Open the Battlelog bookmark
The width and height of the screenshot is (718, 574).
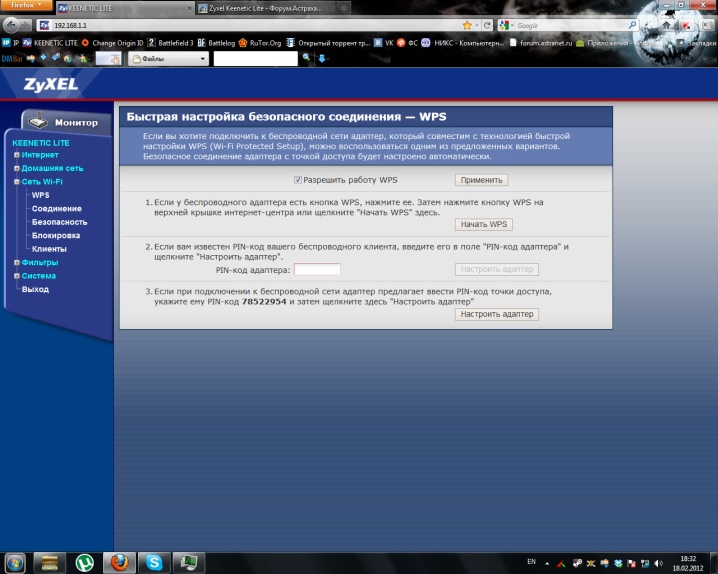pyautogui.click(x=217, y=43)
